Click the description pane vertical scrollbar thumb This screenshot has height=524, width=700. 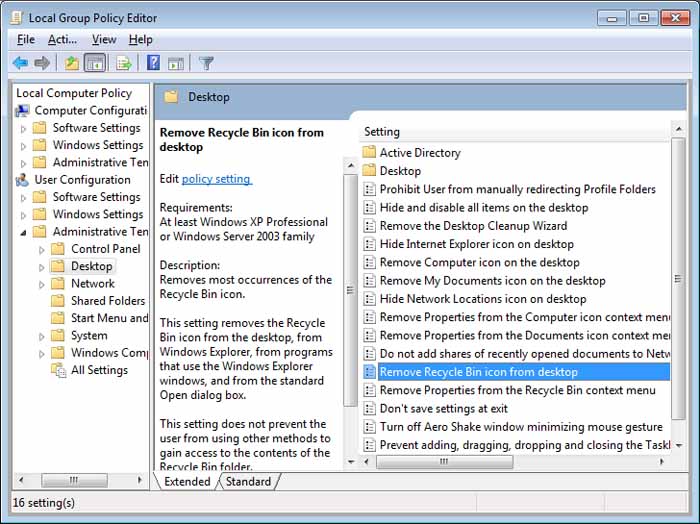tap(350, 290)
